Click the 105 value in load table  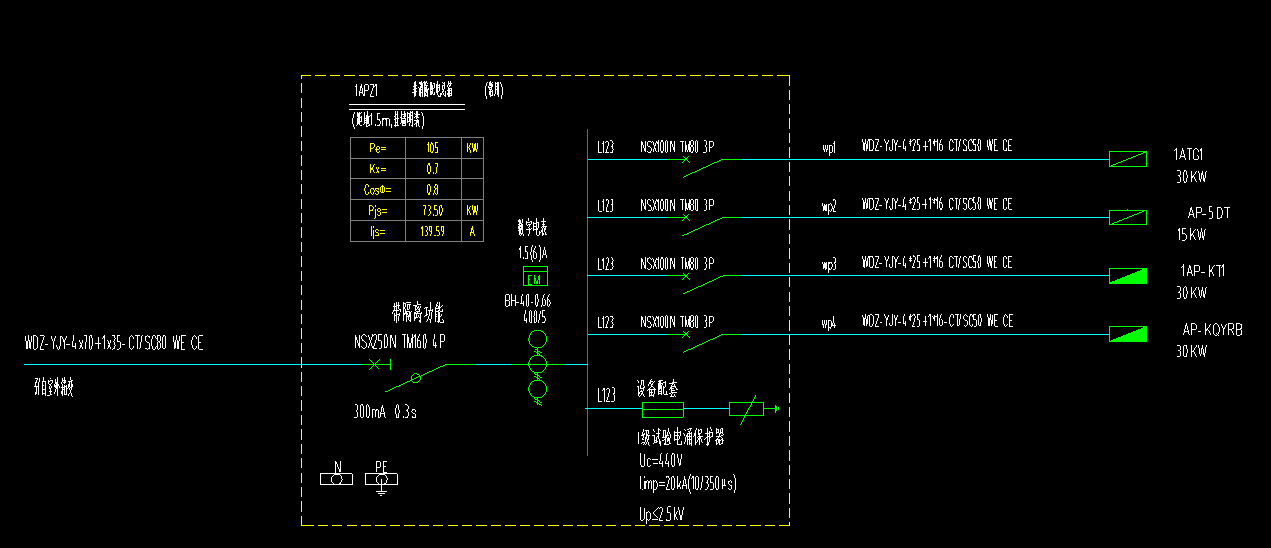pyautogui.click(x=433, y=148)
